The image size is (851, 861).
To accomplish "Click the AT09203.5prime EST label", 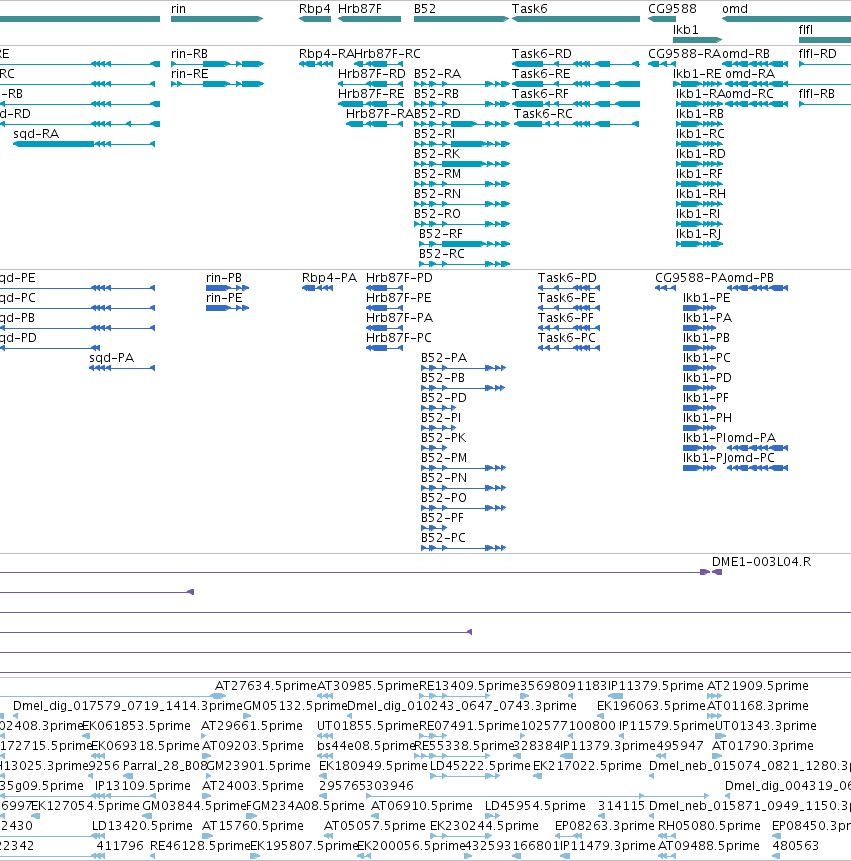I will coord(253,746).
